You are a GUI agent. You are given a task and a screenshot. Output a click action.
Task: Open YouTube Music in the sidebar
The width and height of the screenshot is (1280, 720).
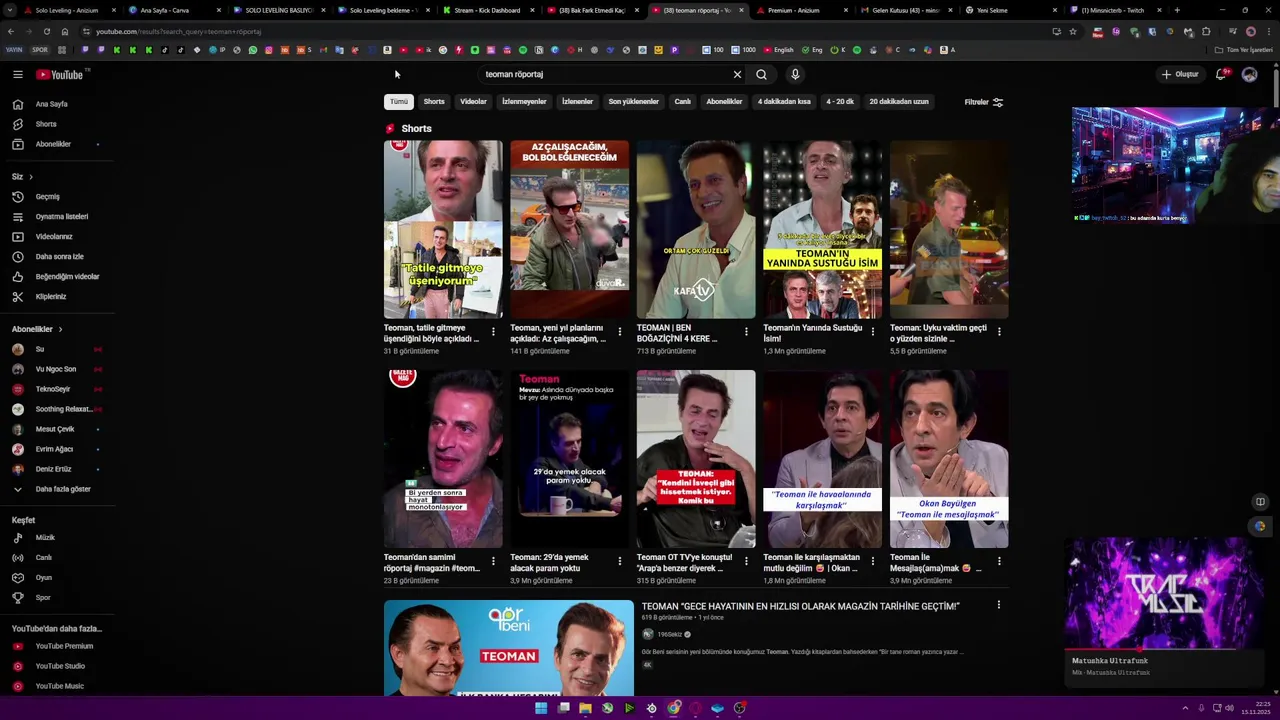(60, 686)
